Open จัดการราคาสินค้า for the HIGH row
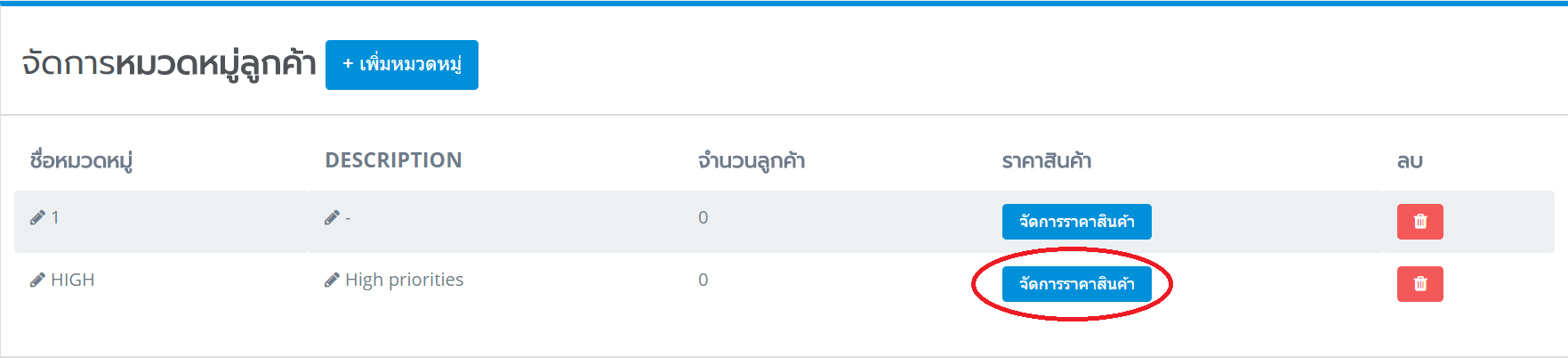 coord(1076,284)
